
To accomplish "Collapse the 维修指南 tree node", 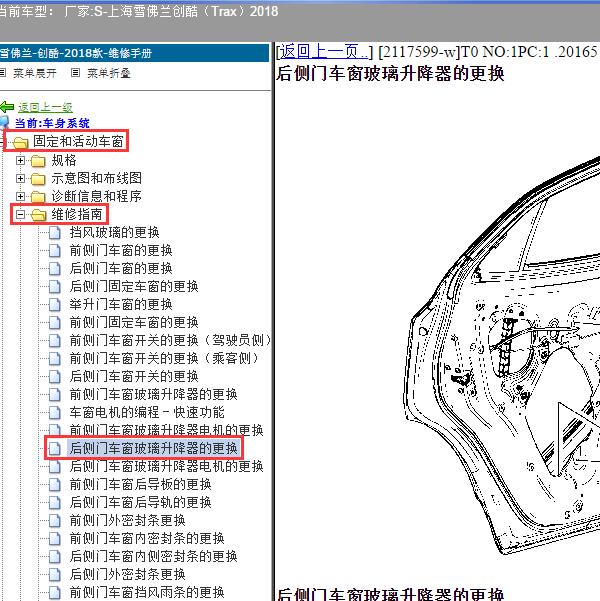I will pyautogui.click(x=20, y=215).
